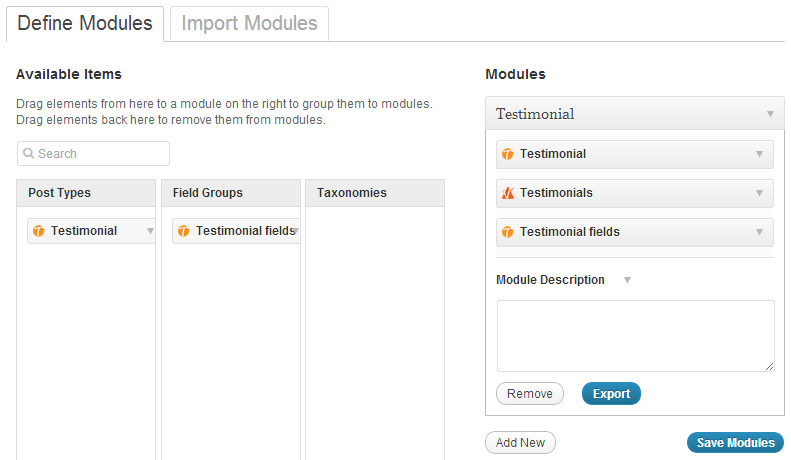Image resolution: width=791 pixels, height=460 pixels.
Task: Click the Save Modules button
Action: (x=735, y=443)
